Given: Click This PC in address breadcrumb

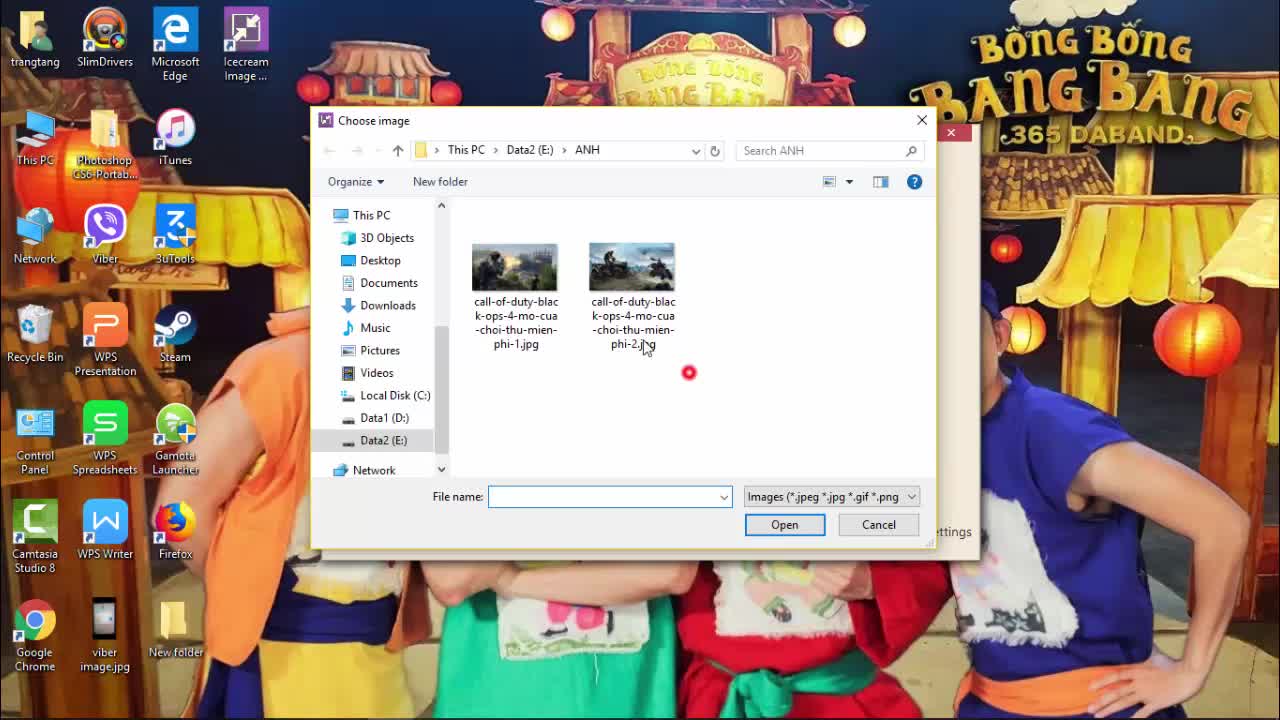Looking at the screenshot, I should [x=466, y=150].
